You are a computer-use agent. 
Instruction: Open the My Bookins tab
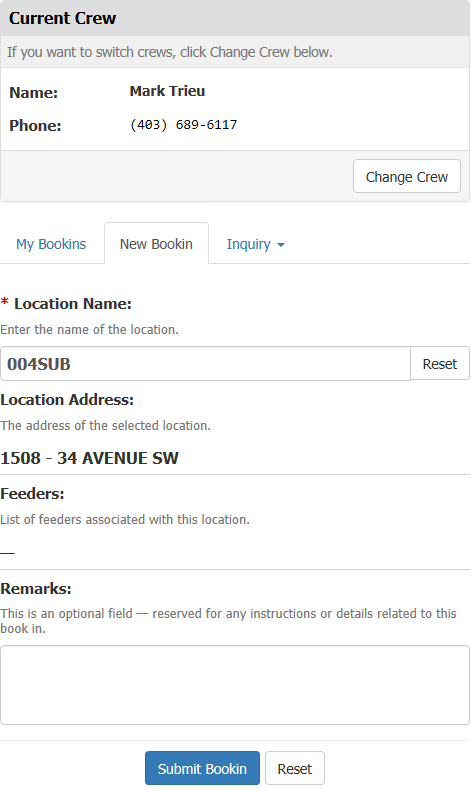(x=51, y=244)
